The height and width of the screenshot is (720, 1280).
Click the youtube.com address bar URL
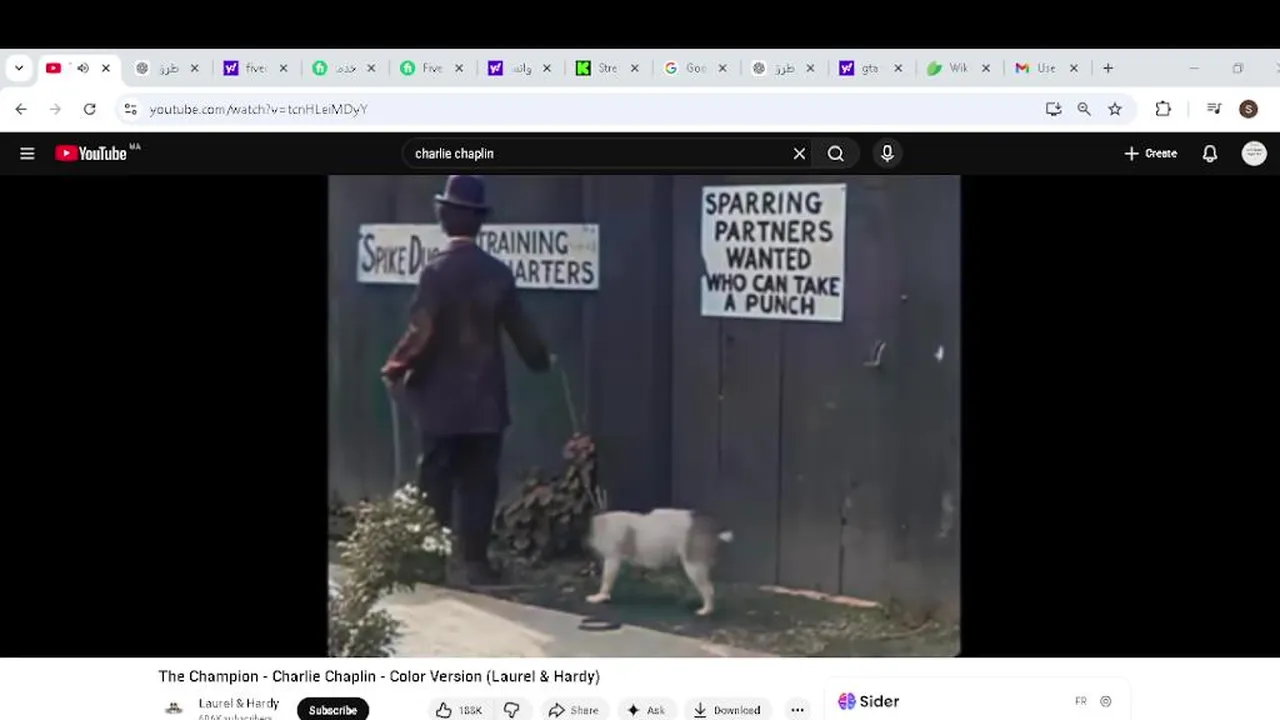[x=259, y=109]
